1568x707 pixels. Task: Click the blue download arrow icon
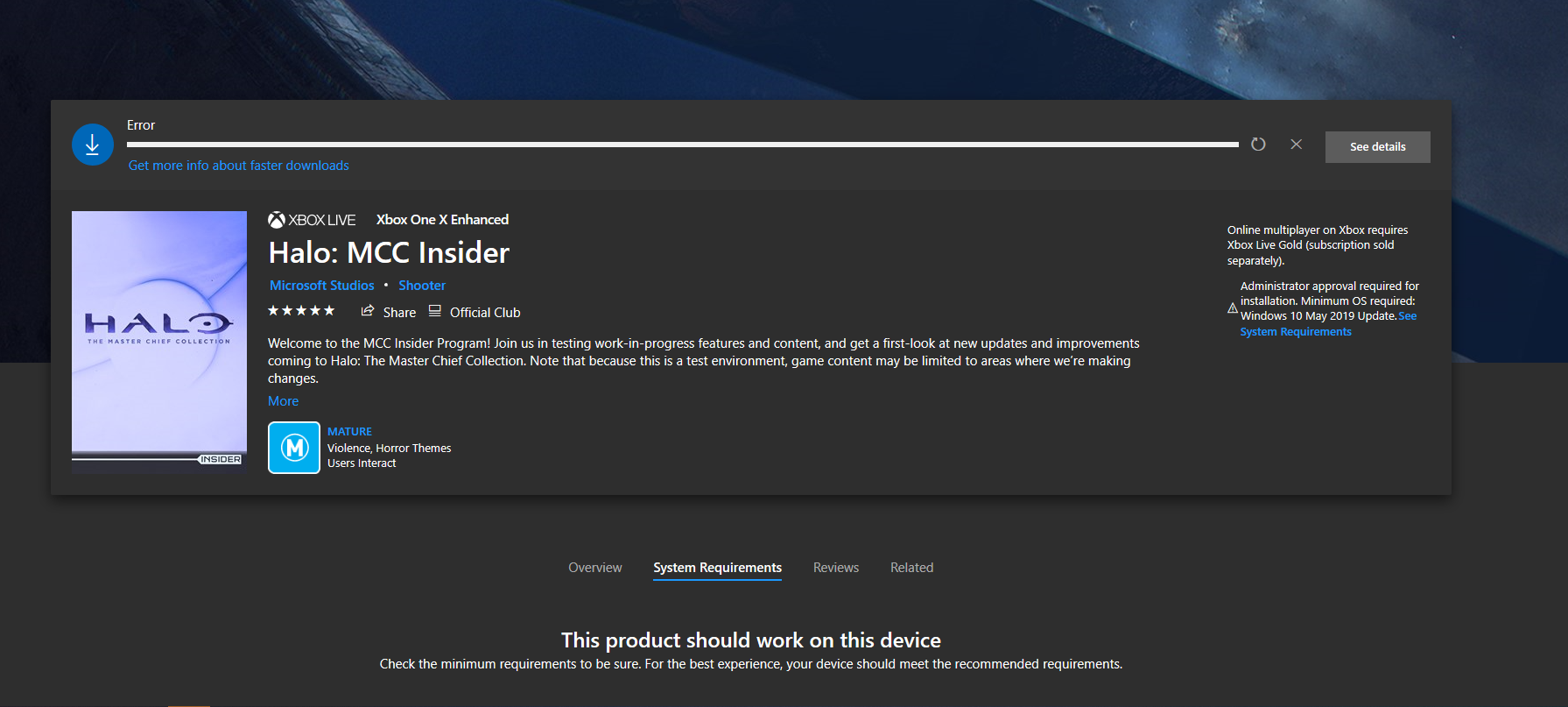click(93, 145)
